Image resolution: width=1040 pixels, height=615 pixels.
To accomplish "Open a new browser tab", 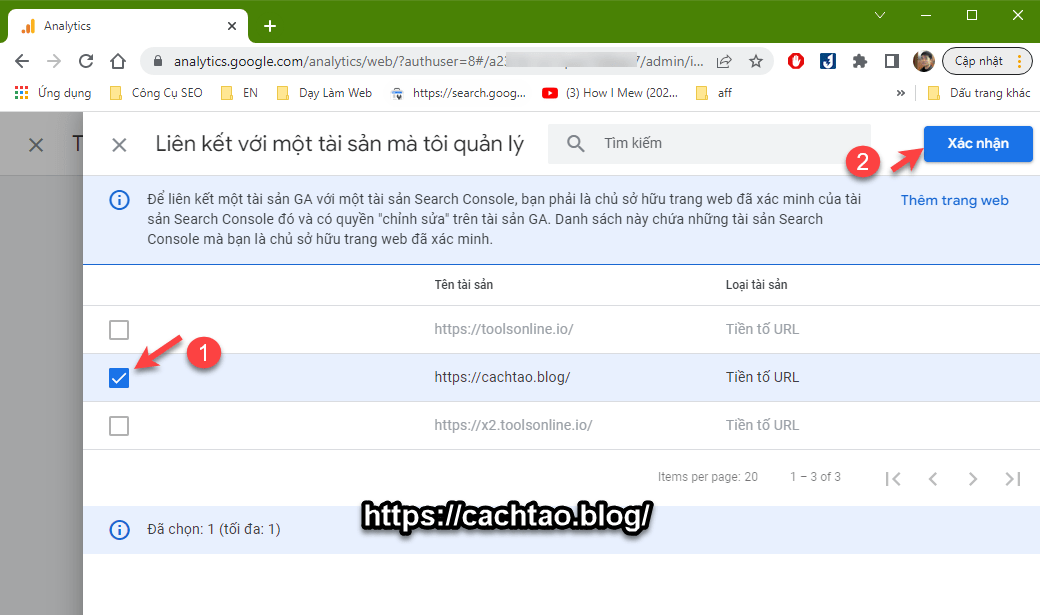I will (x=269, y=26).
